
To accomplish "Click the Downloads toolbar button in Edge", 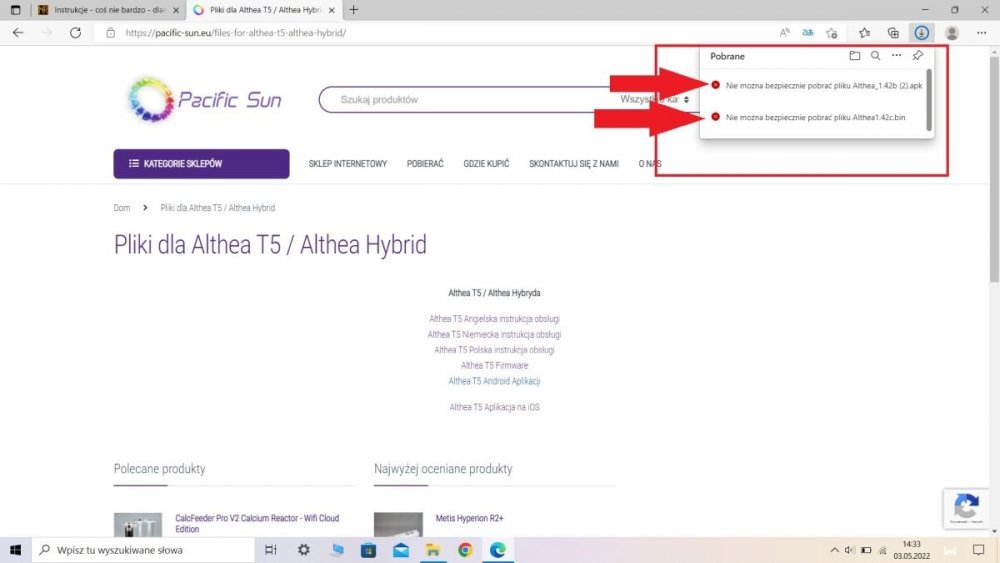I will point(921,33).
